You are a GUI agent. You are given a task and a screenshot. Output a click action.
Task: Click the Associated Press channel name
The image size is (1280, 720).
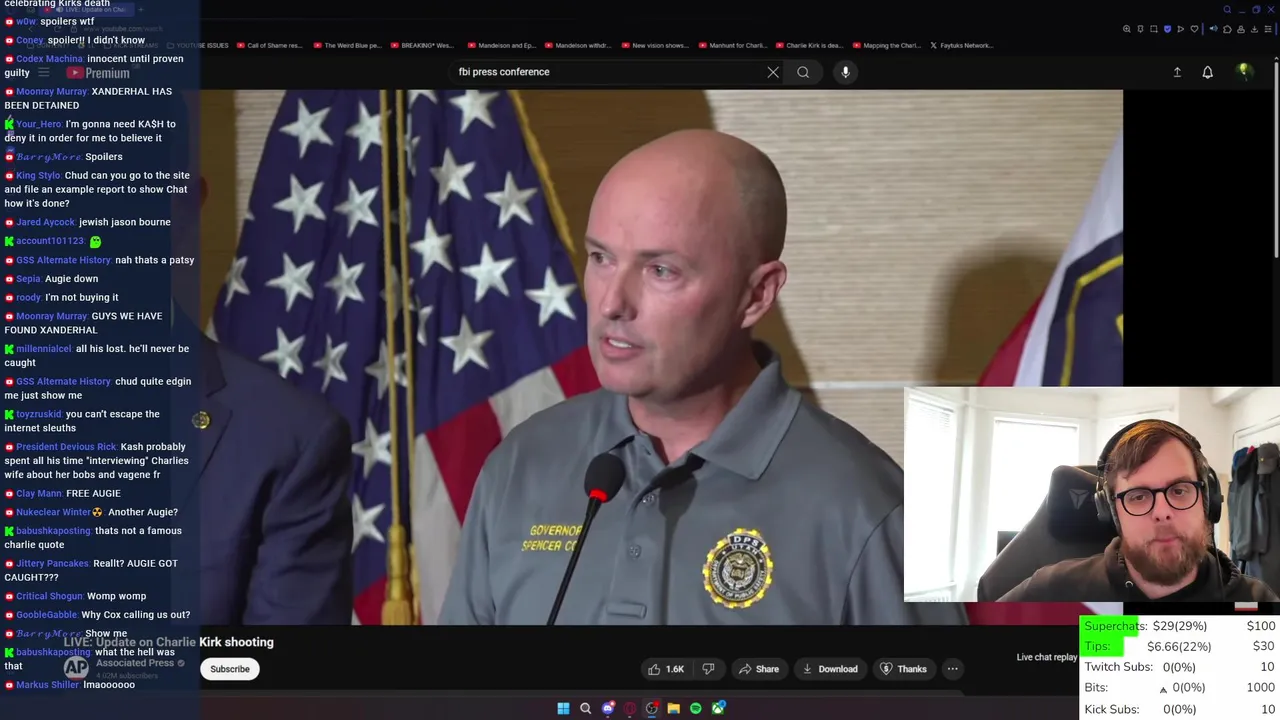135,663
